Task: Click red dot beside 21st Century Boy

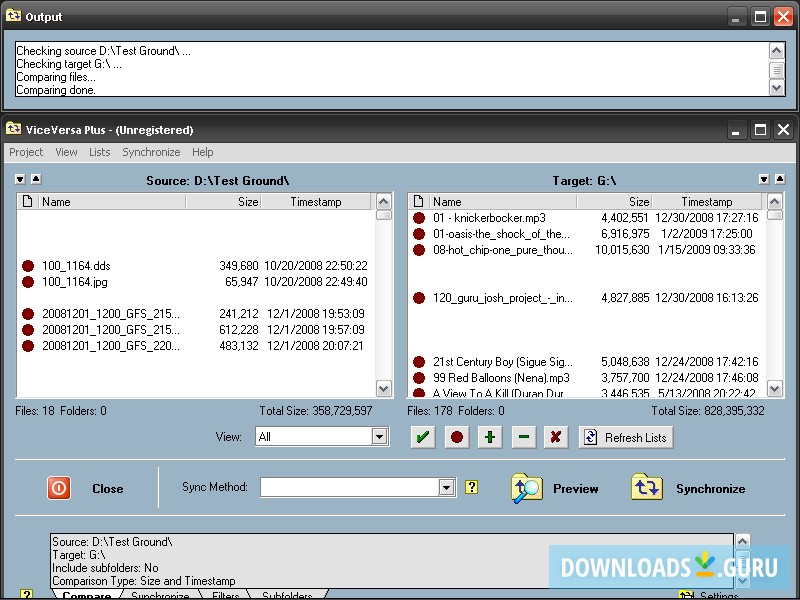Action: (419, 362)
